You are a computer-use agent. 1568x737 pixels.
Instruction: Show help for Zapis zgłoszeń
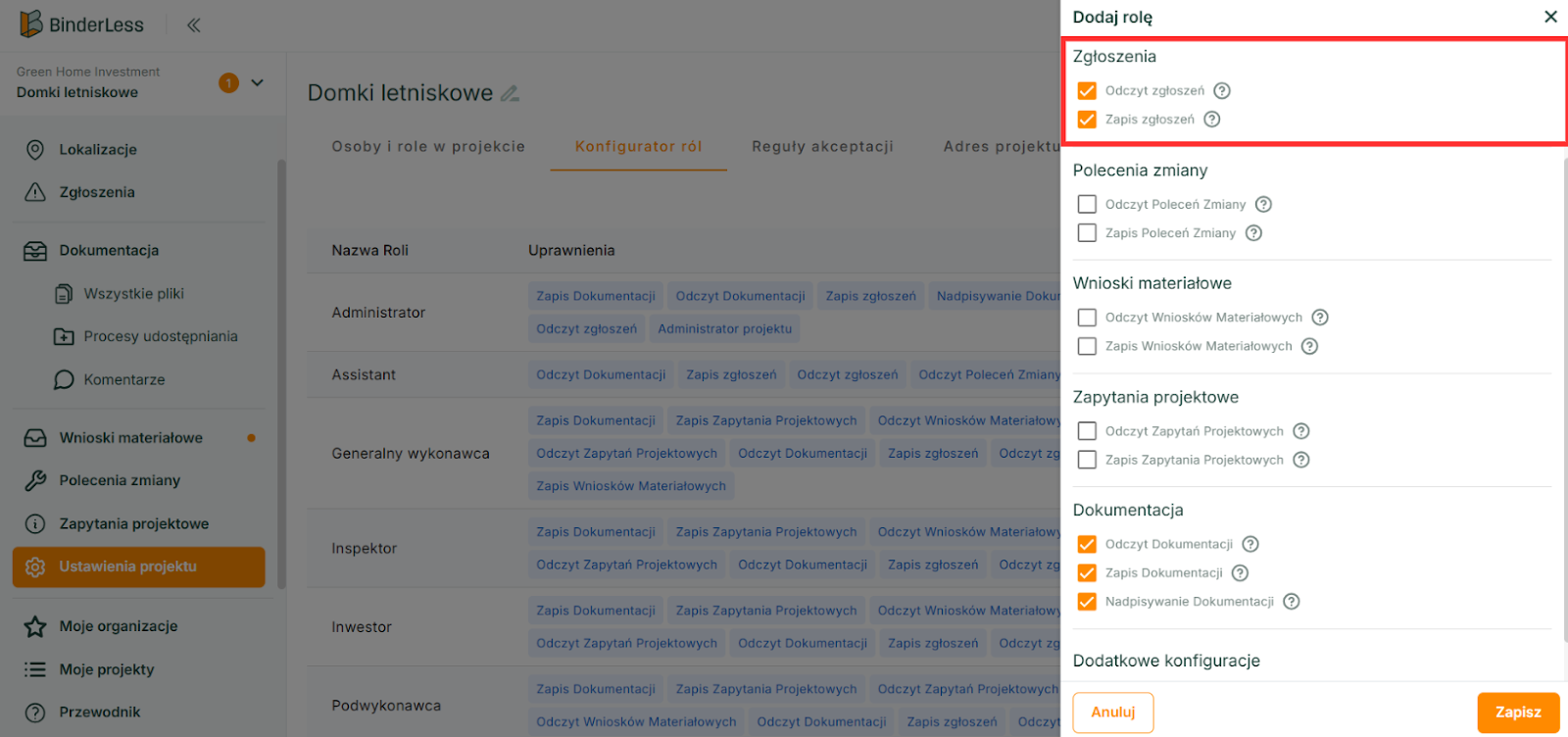click(x=1212, y=120)
